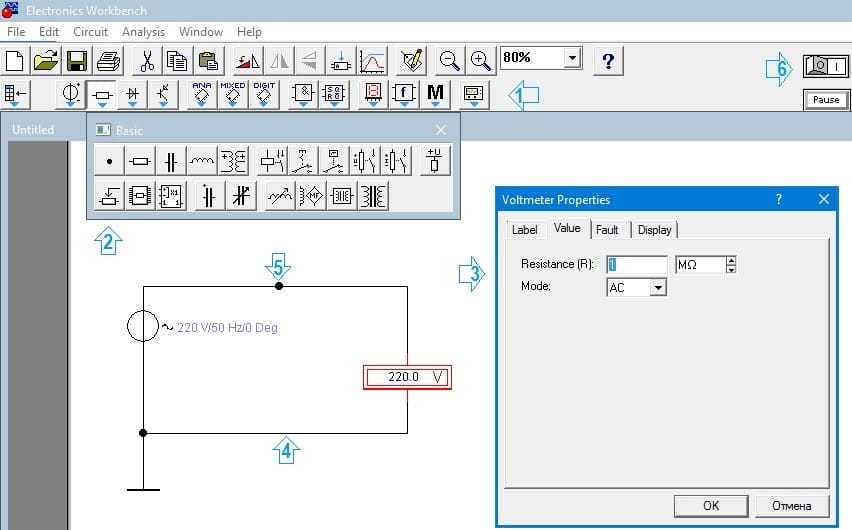Select the Potentiometer in Basic panel
The height and width of the screenshot is (530, 852).
coord(109,196)
